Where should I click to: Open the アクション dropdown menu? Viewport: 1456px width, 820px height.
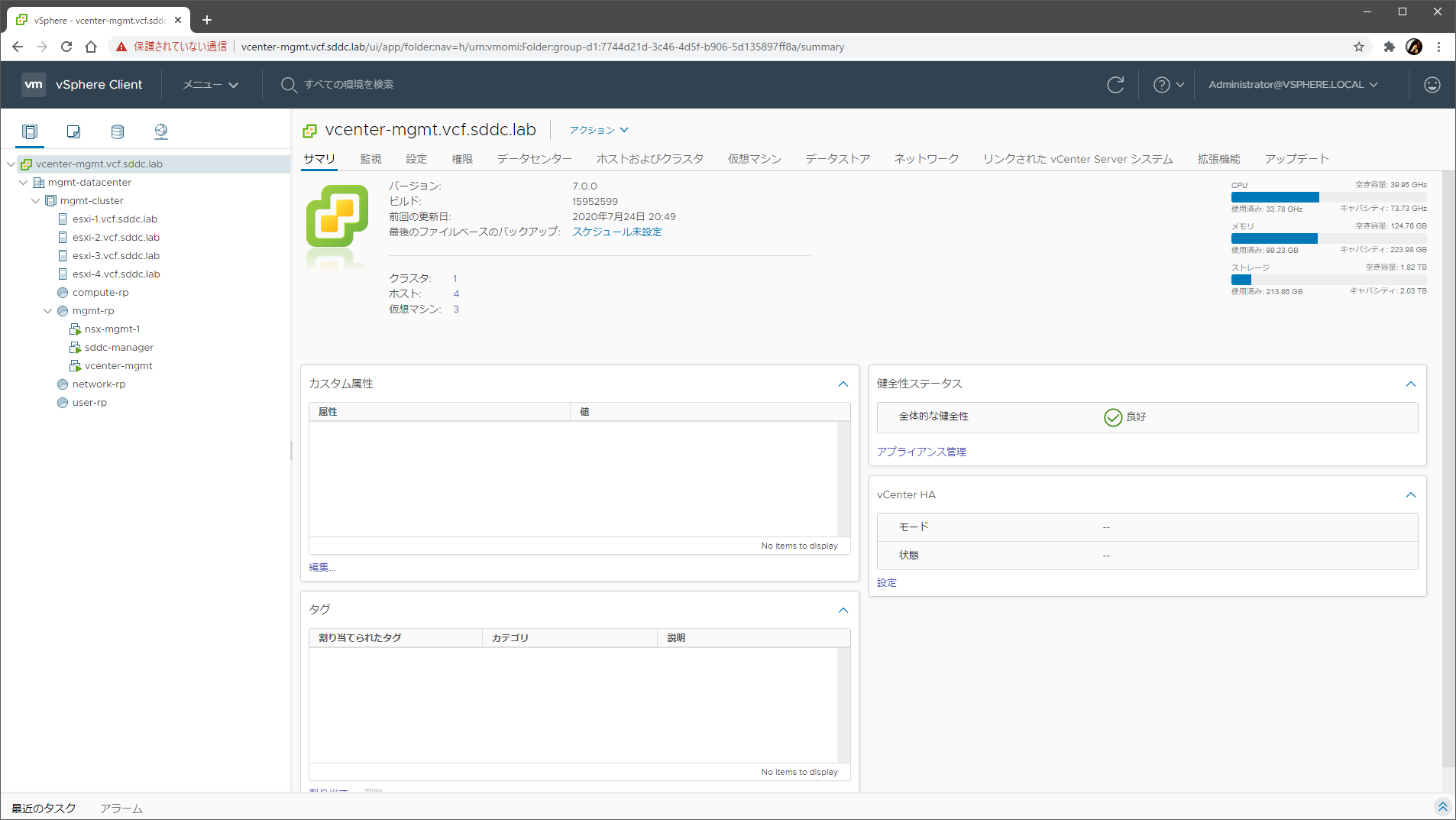[x=598, y=130]
